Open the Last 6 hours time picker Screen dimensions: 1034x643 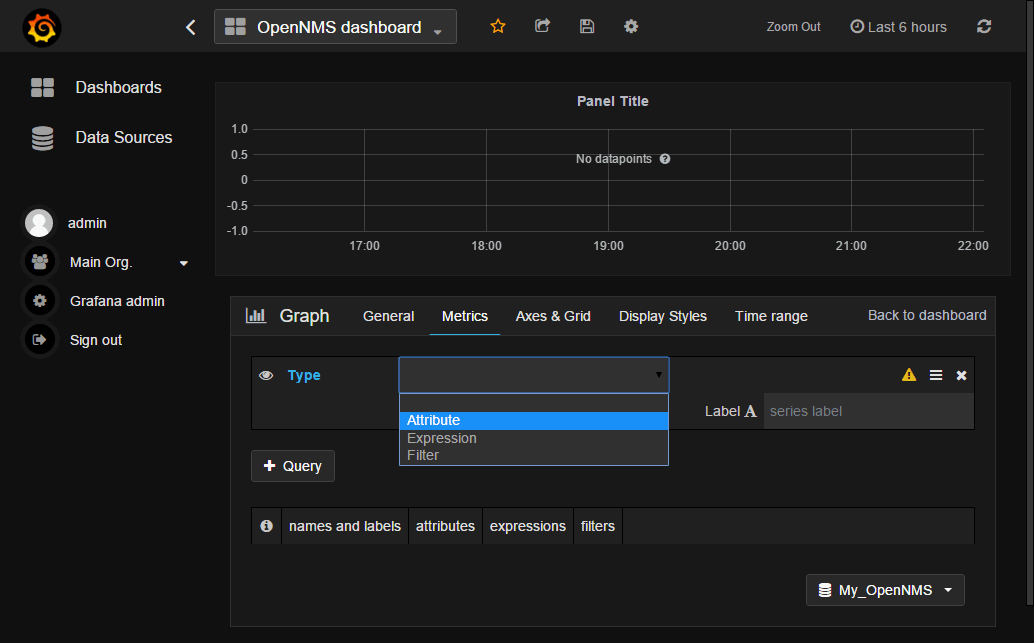[x=898, y=27]
